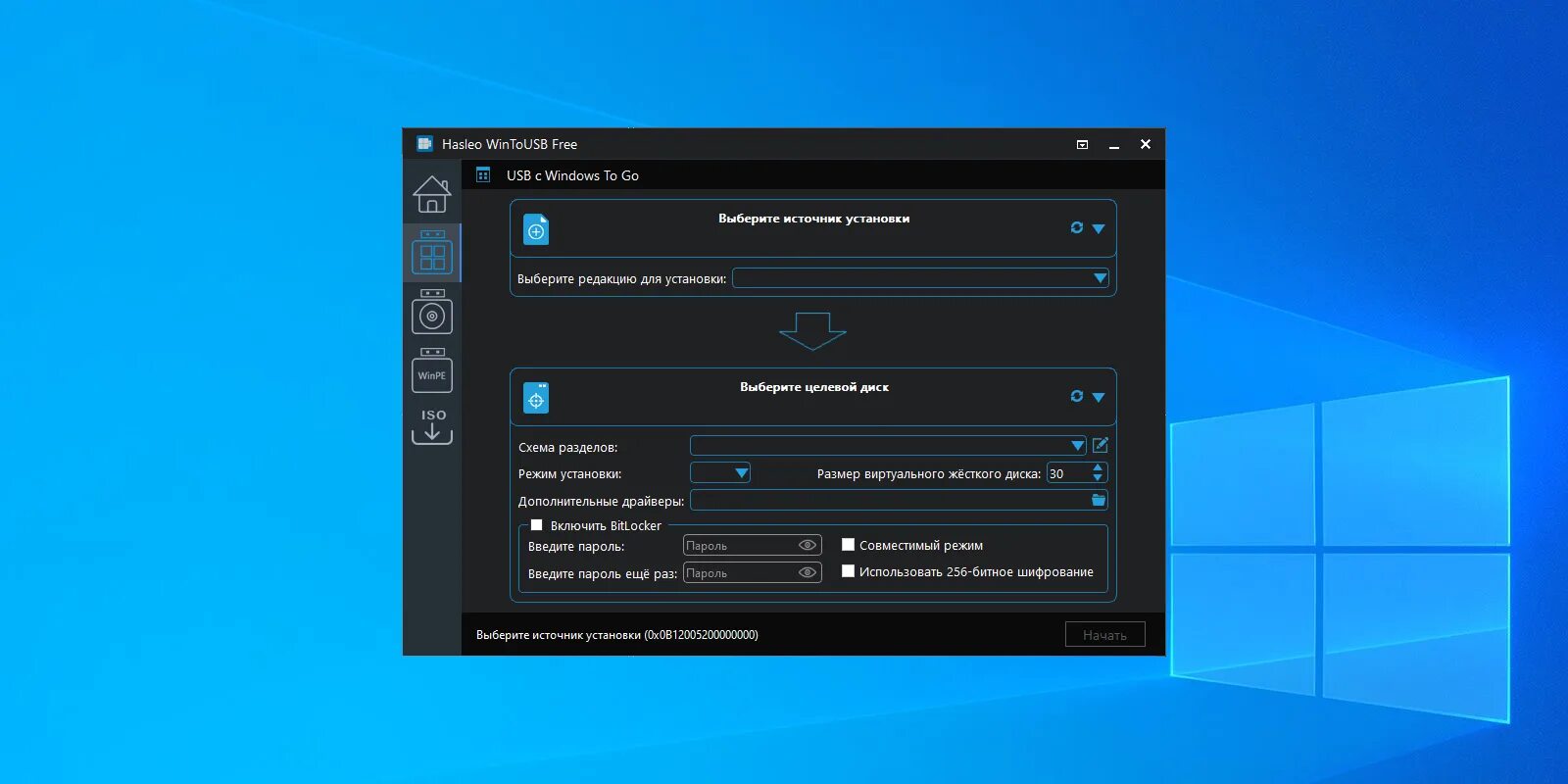Viewport: 1568px width, 784px height.
Task: Click the status message with code 0x0B12005200000000
Action: [x=617, y=635]
